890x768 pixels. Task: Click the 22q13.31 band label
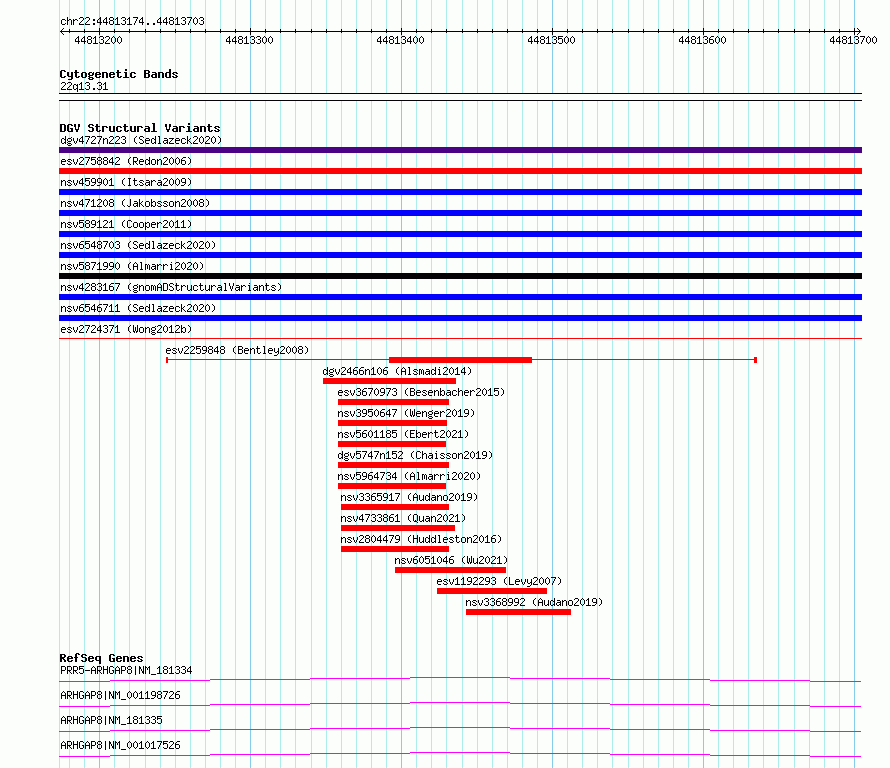pos(84,86)
